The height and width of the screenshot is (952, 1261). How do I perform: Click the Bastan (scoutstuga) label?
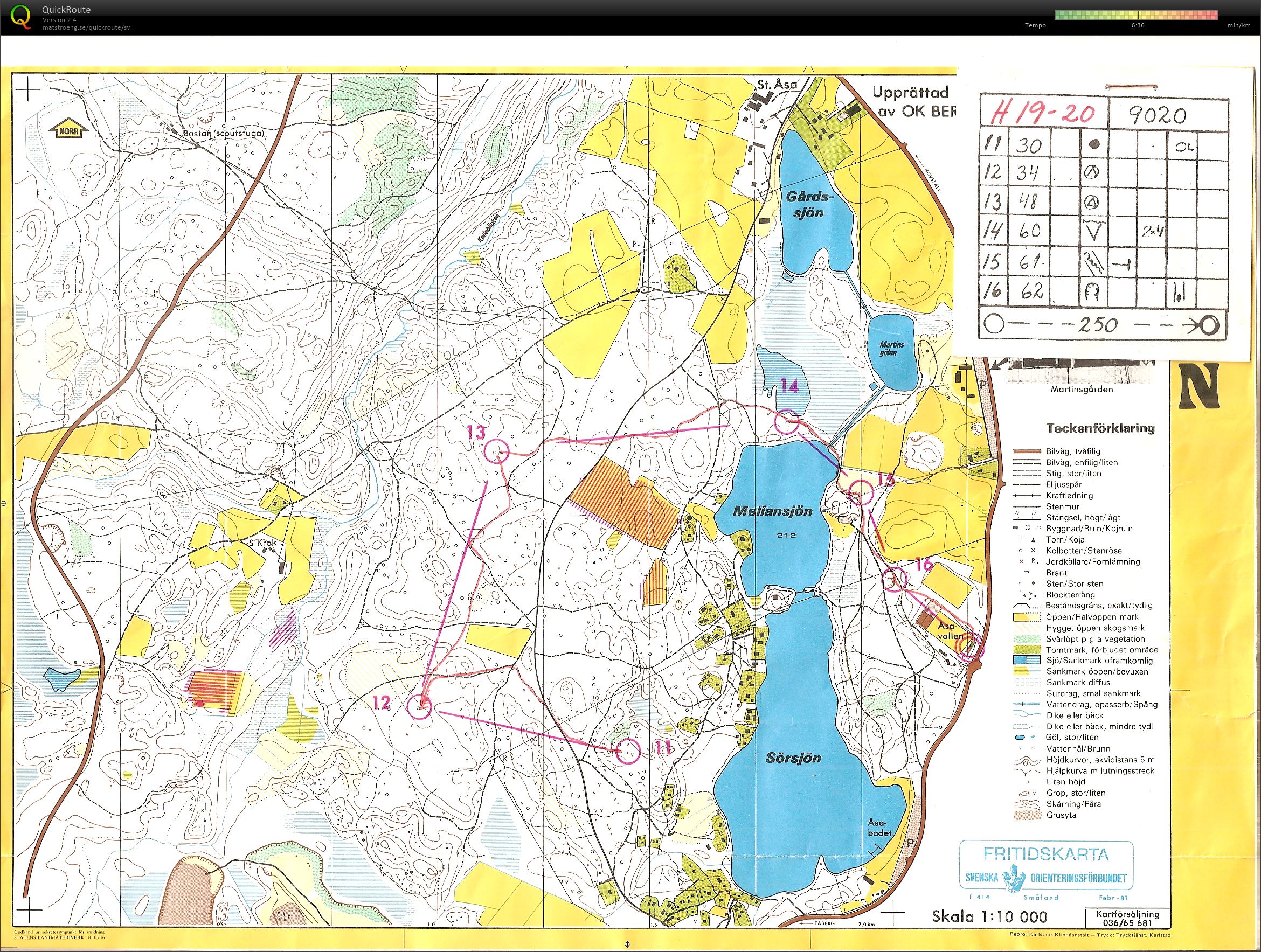[224, 134]
